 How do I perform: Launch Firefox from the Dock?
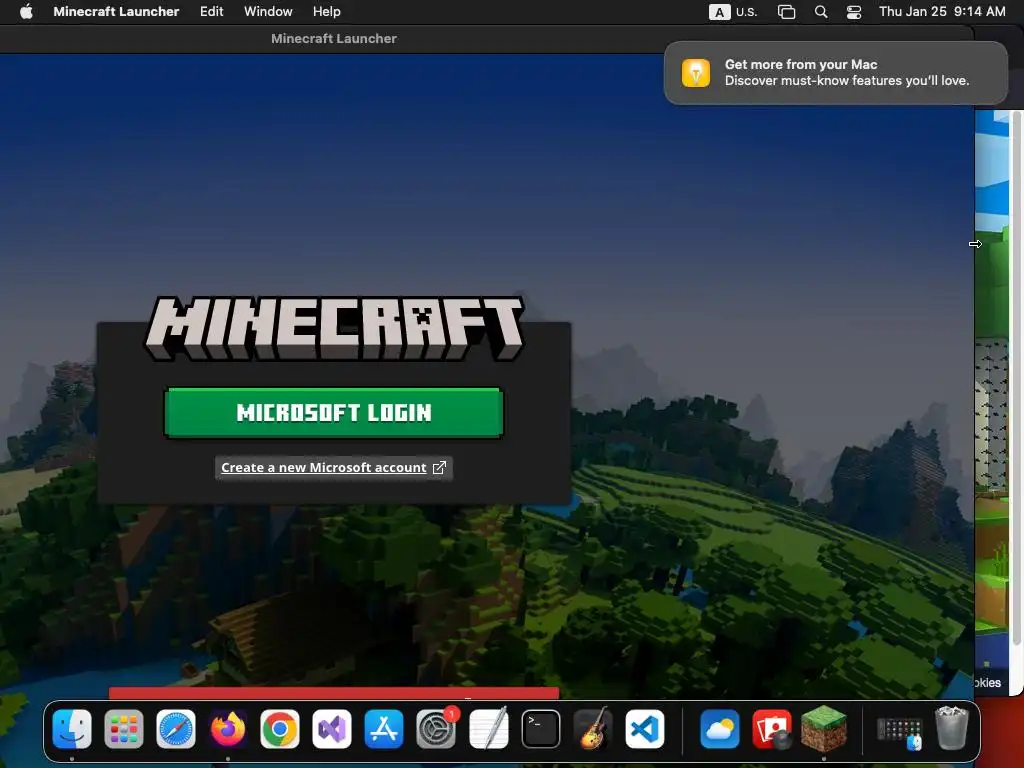(x=228, y=728)
